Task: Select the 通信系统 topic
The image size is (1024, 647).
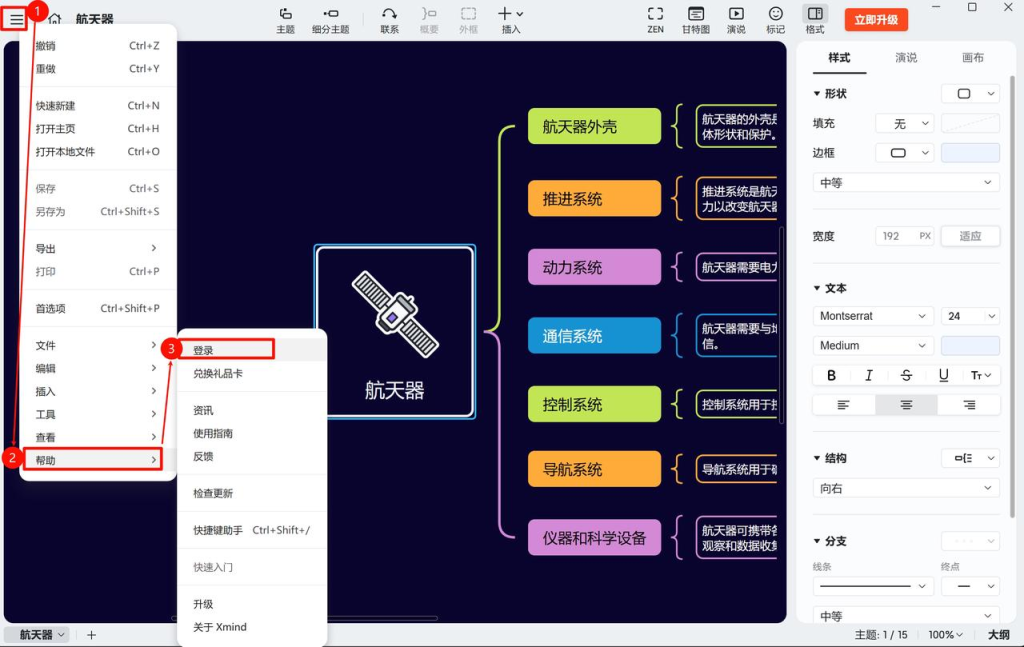Action: pos(594,336)
